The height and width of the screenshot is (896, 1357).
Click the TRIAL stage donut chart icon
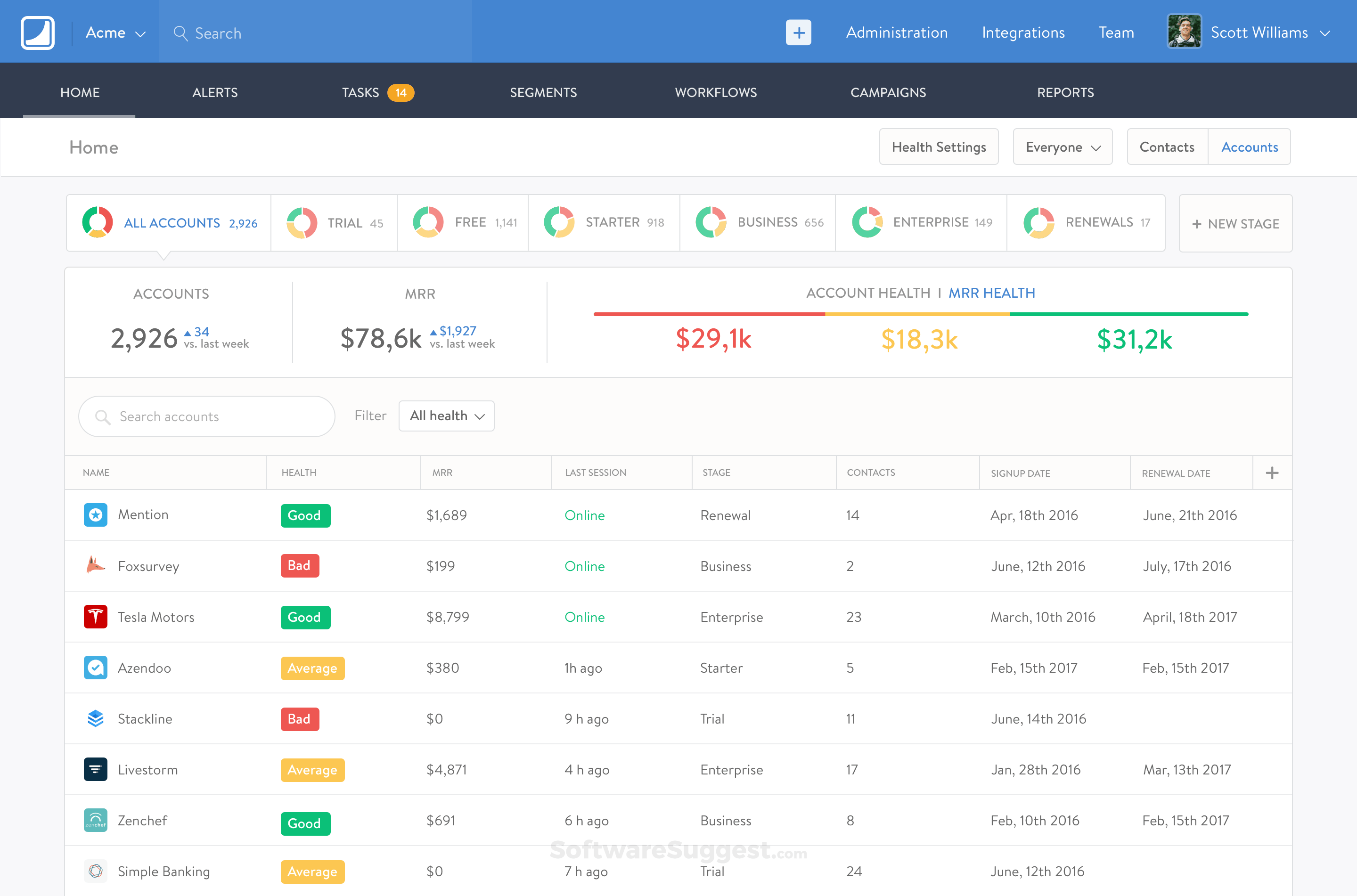click(302, 223)
